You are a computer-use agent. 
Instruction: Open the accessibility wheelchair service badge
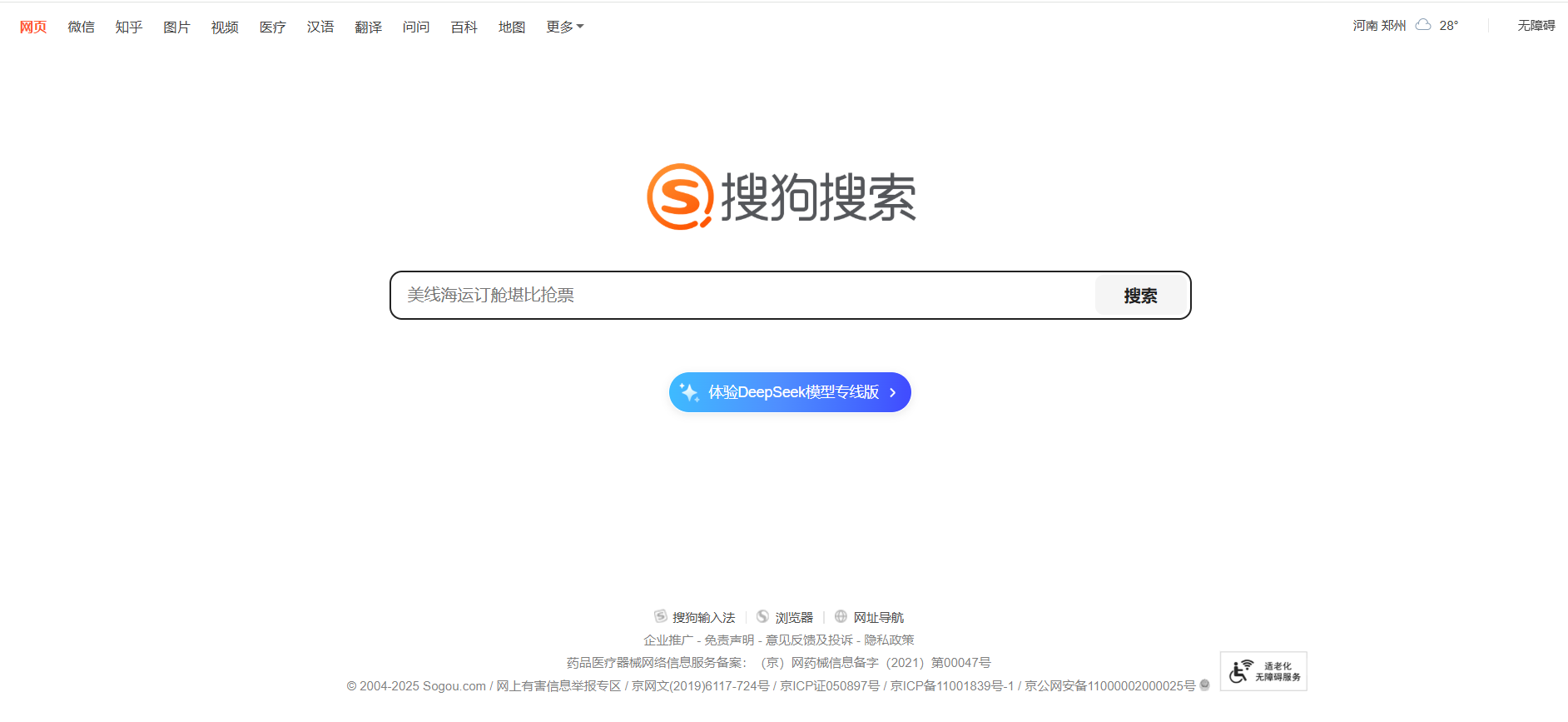click(1263, 671)
